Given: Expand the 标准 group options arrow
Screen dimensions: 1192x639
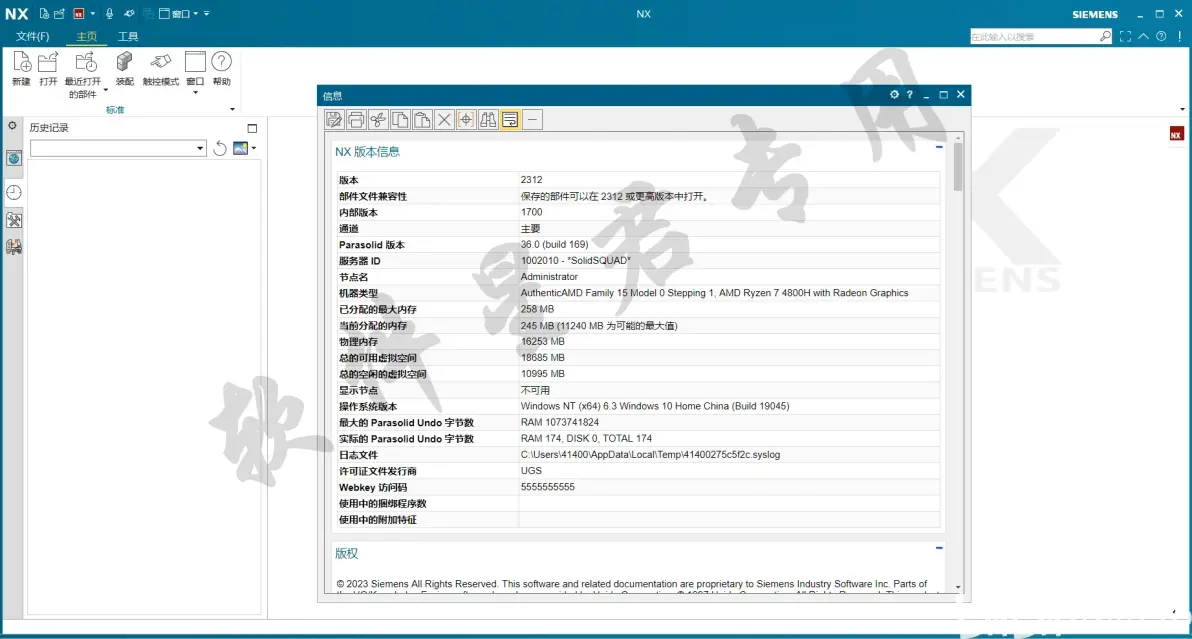Looking at the screenshot, I should tap(233, 109).
